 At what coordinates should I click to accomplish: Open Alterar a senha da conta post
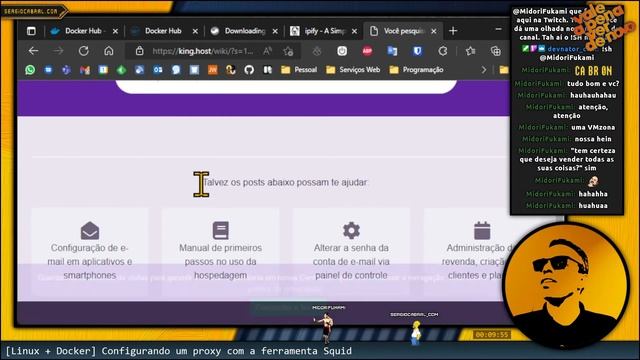pyautogui.click(x=351, y=251)
